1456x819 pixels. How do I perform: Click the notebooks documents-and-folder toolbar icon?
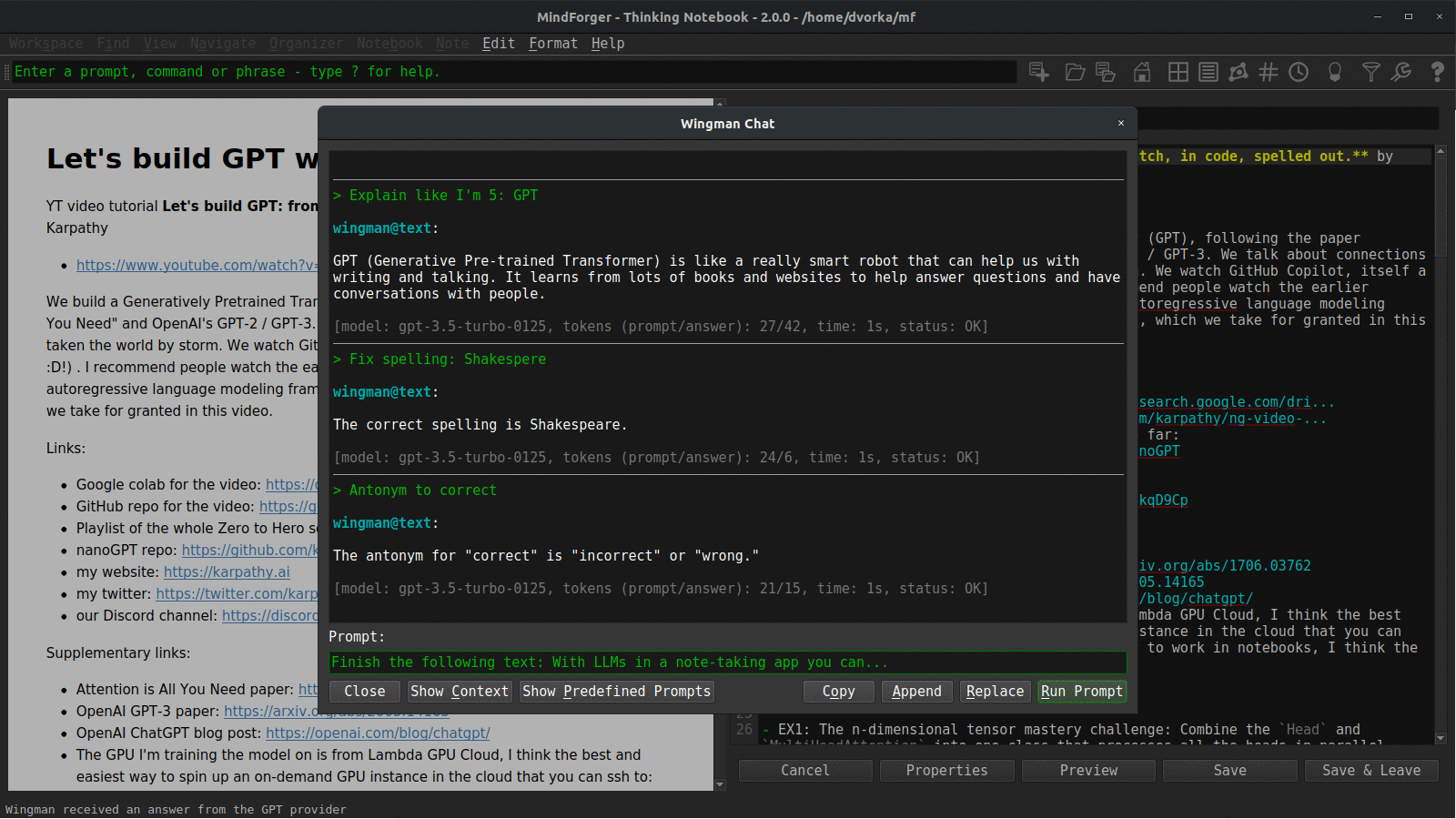point(1106,72)
